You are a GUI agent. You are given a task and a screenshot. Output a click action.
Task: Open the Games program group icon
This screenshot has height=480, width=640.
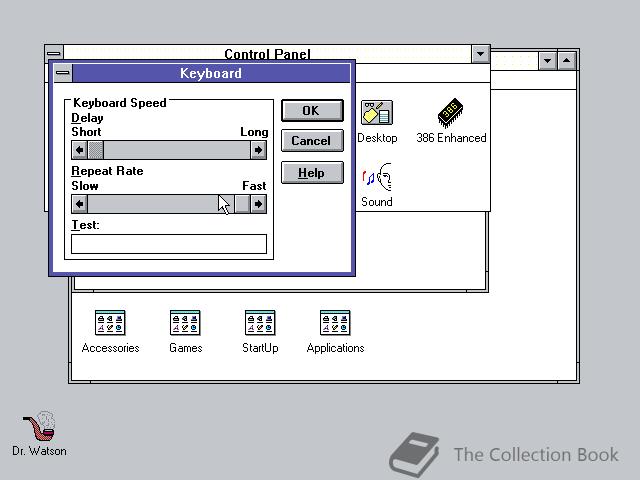(x=185, y=323)
